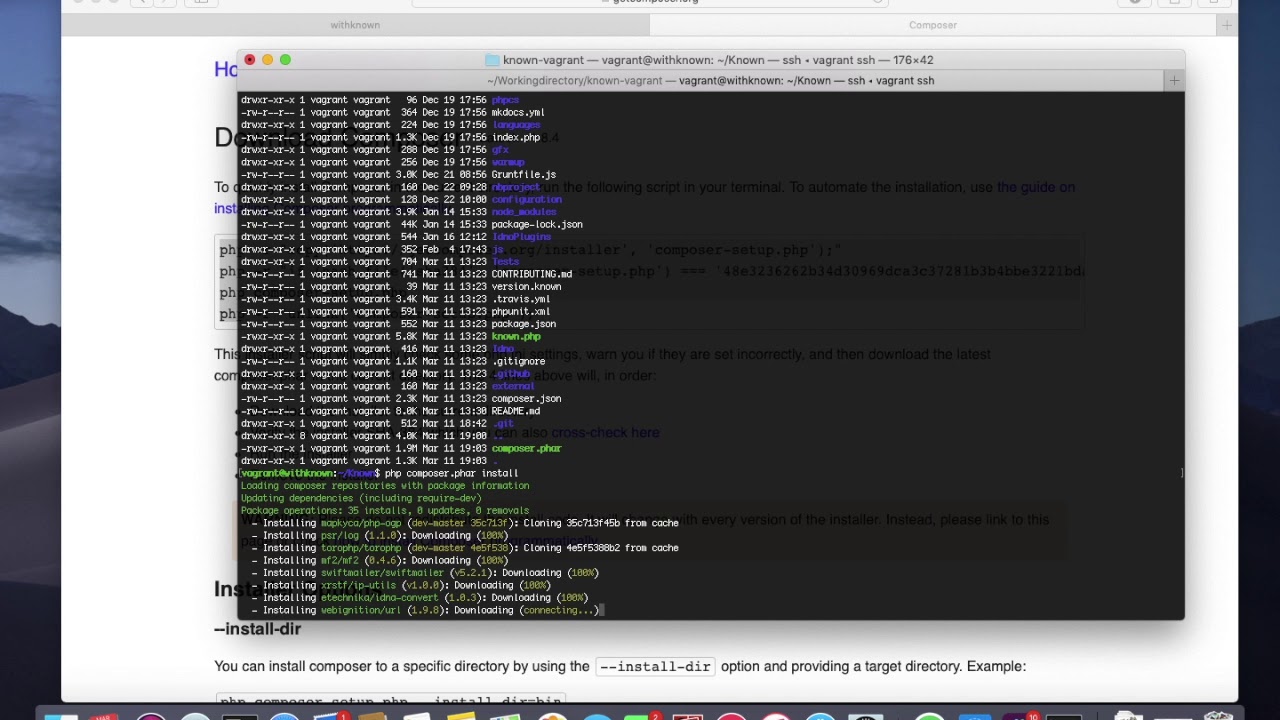Minimize the Terminal window with the yellow button
The image size is (1280, 720).
(x=267, y=60)
